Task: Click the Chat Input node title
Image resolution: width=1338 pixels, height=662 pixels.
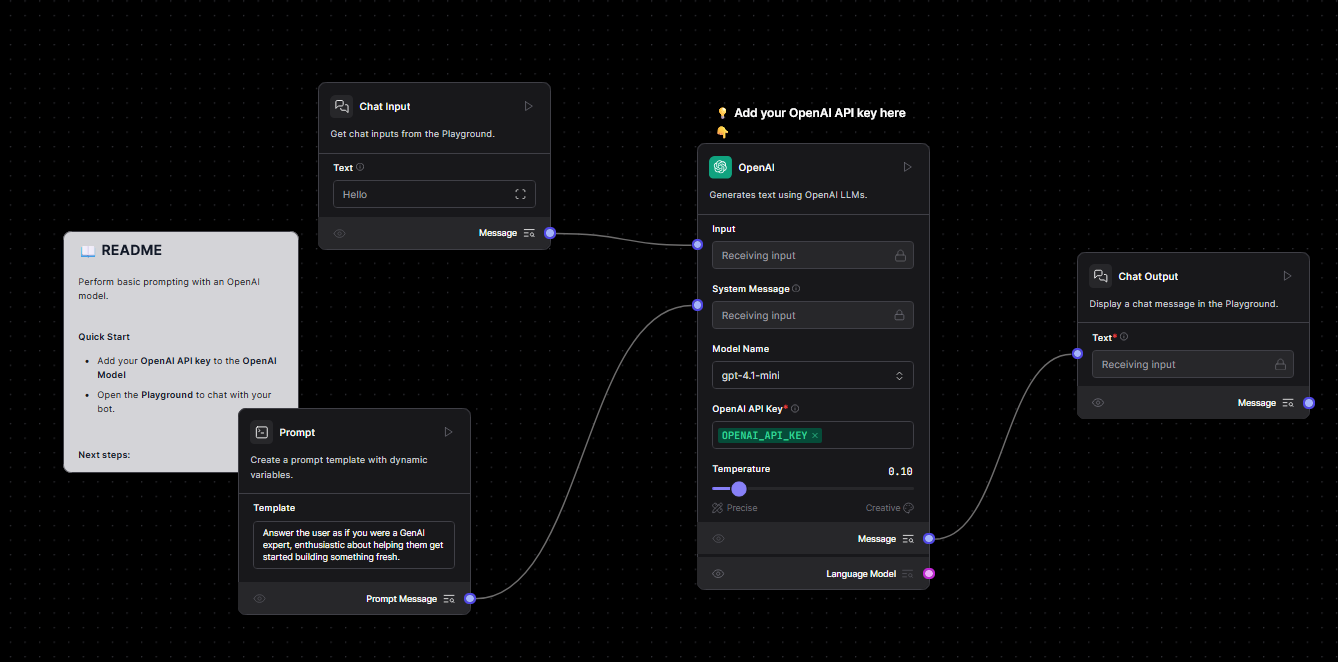Action: click(385, 106)
